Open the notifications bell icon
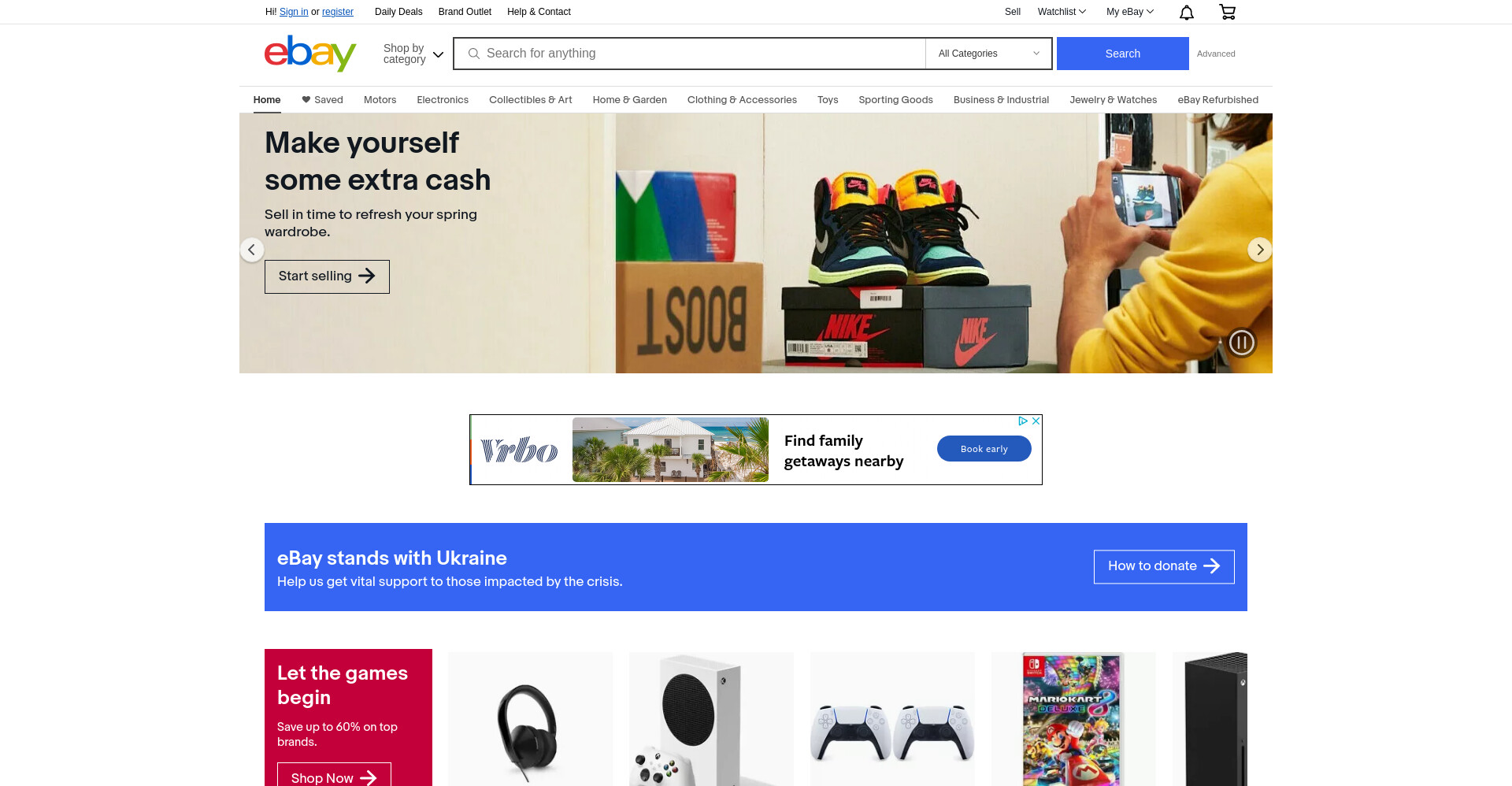The image size is (1512, 786). coord(1187,12)
